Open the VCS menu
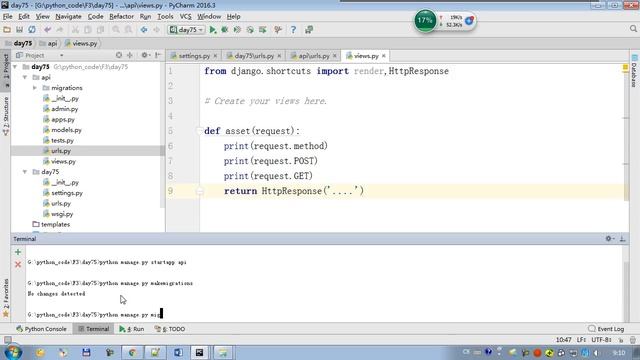 click(185, 16)
